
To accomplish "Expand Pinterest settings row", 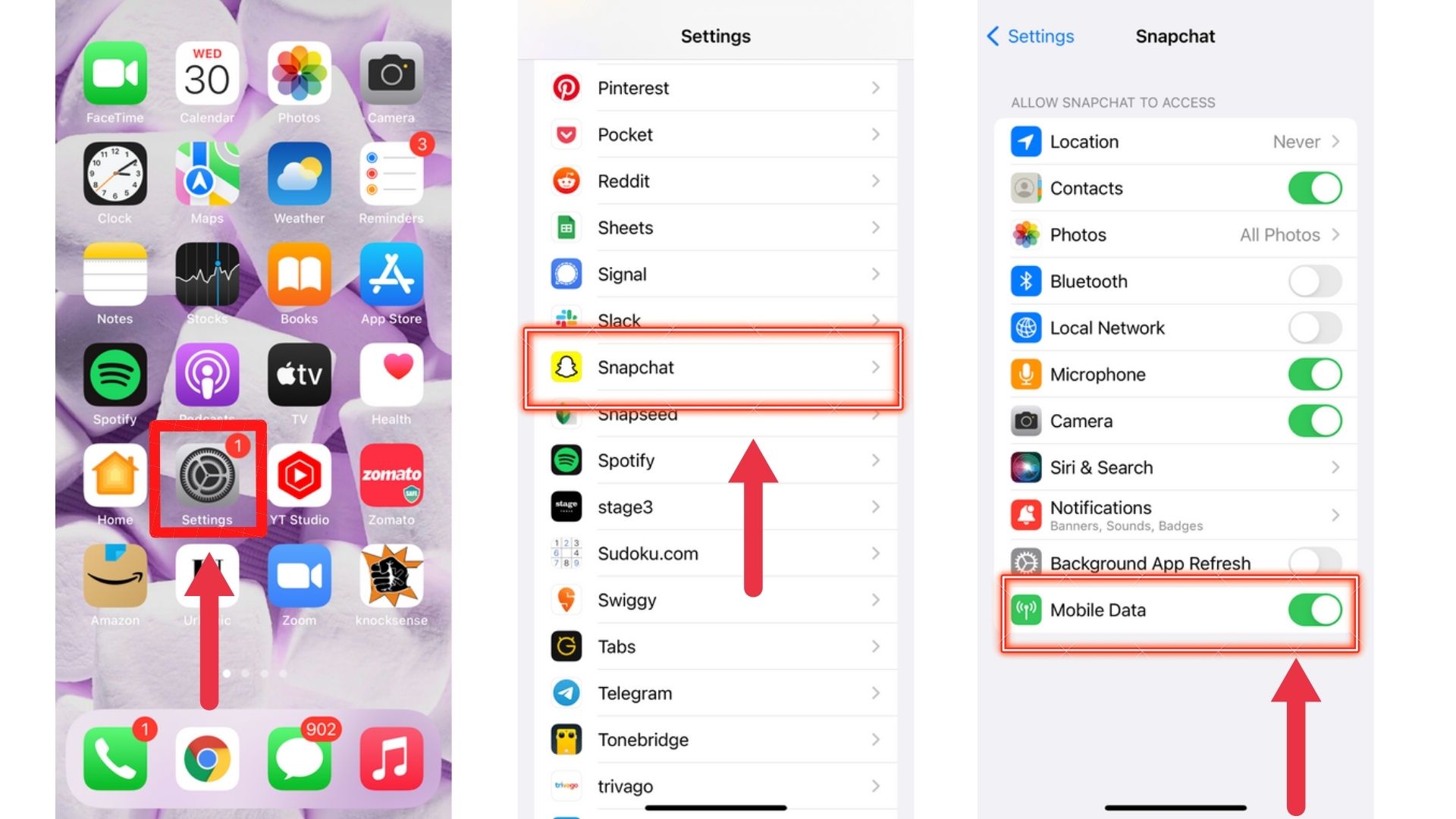I will tap(714, 88).
